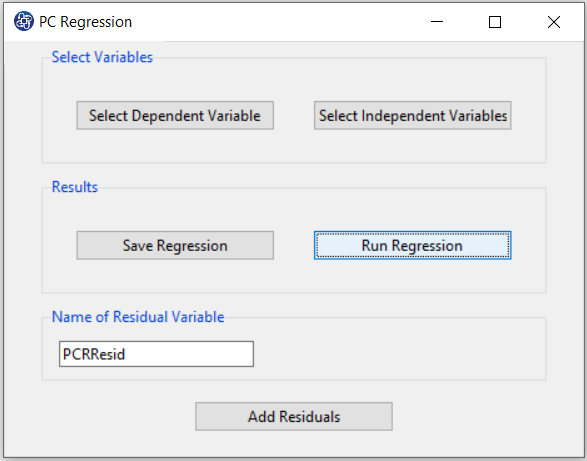Viewport: 587px width, 461px height.
Task: Save the regression with Save Regression button
Action: tap(175, 245)
